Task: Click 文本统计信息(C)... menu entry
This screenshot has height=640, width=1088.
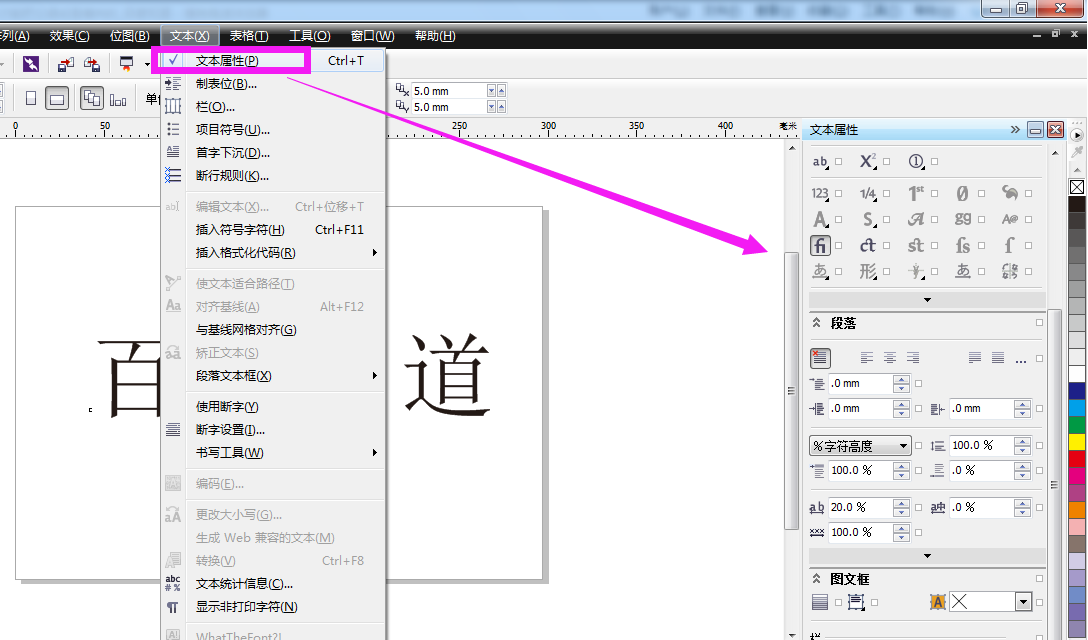Action: 244,584
